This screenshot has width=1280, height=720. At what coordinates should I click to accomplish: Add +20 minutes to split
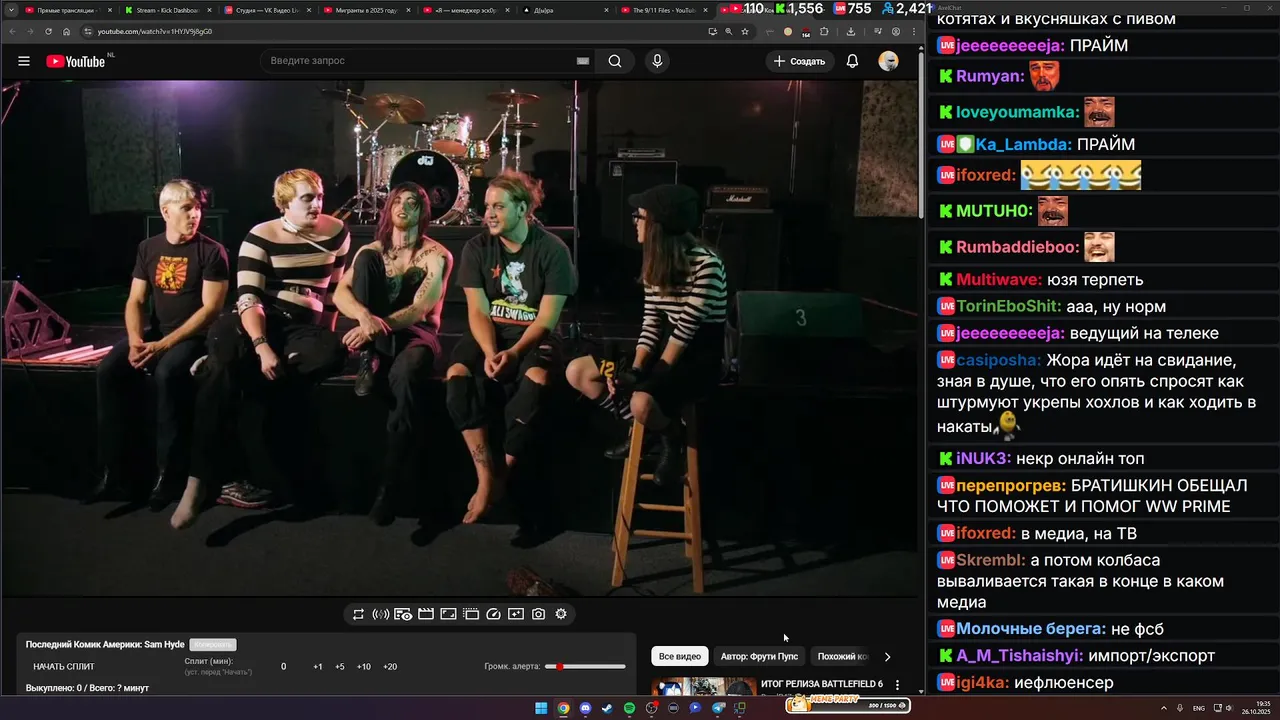pyautogui.click(x=390, y=667)
